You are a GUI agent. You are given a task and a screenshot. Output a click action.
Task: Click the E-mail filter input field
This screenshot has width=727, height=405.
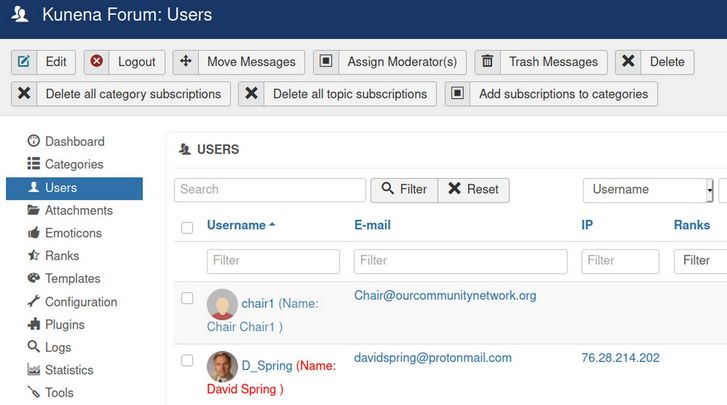[460, 261]
